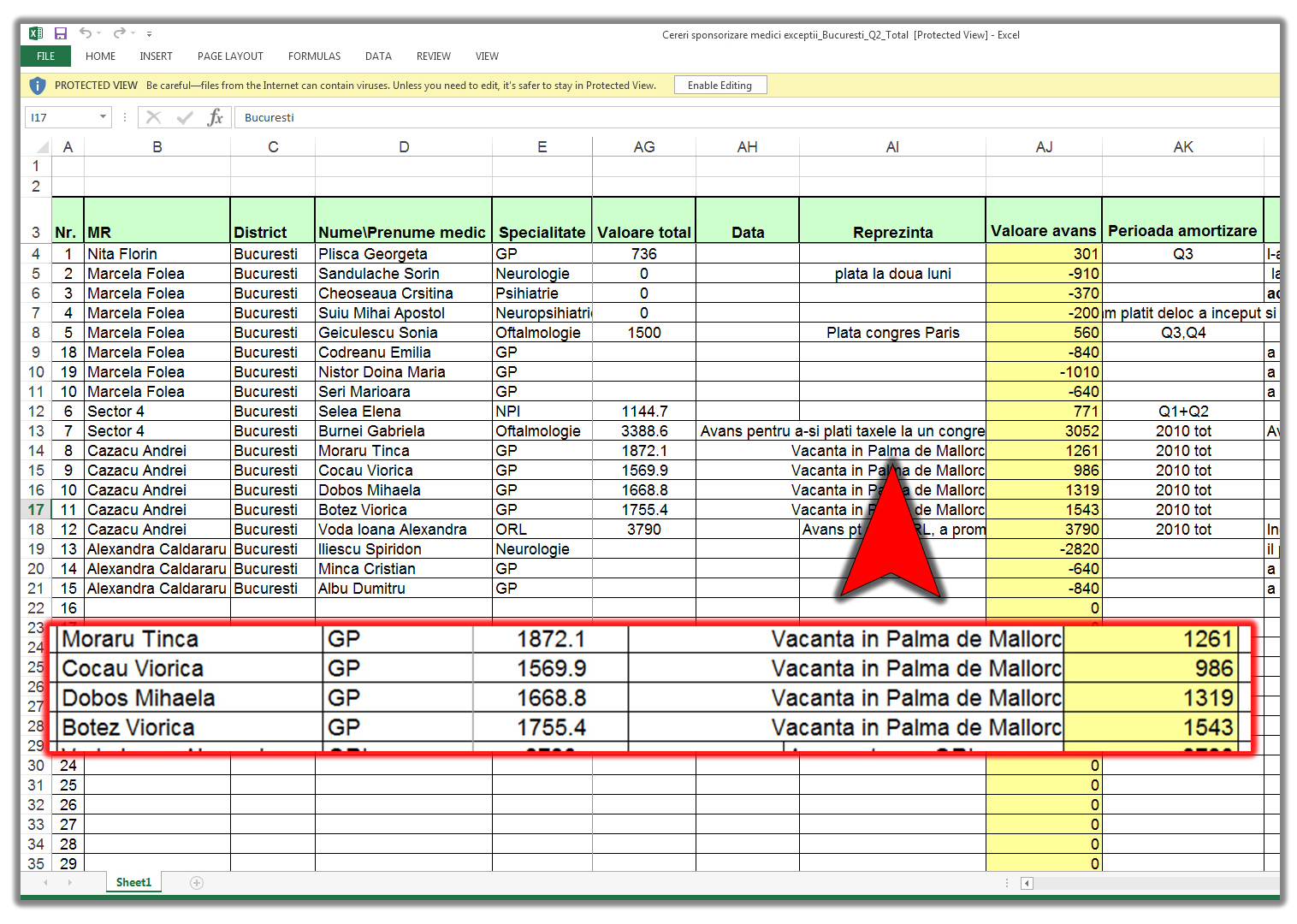Click the Insert Function fx icon
This screenshot has height=924, width=1297.
coord(216,117)
